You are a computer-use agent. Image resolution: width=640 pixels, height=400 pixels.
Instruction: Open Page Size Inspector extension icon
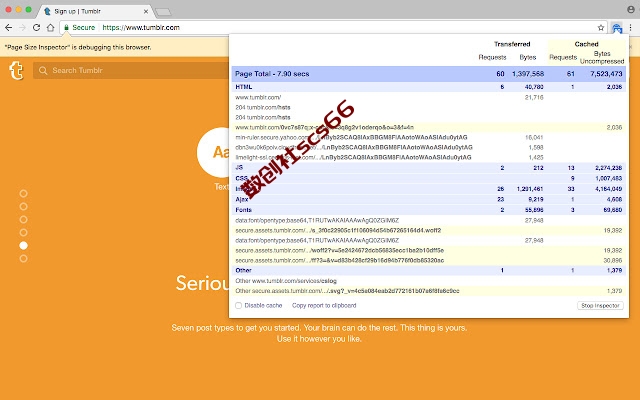(x=617, y=28)
